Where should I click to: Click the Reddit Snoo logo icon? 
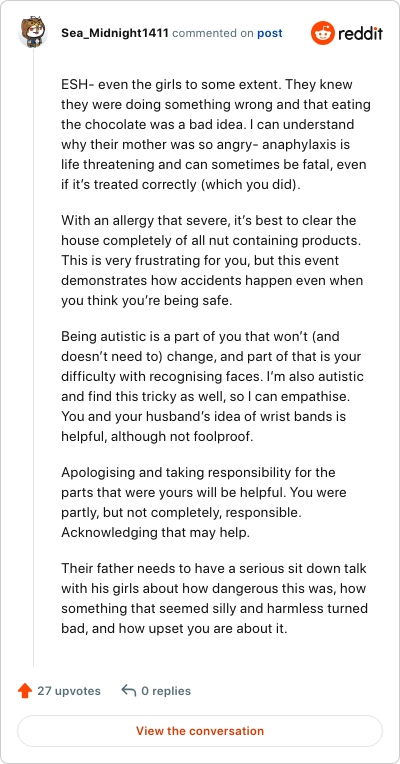(x=323, y=33)
